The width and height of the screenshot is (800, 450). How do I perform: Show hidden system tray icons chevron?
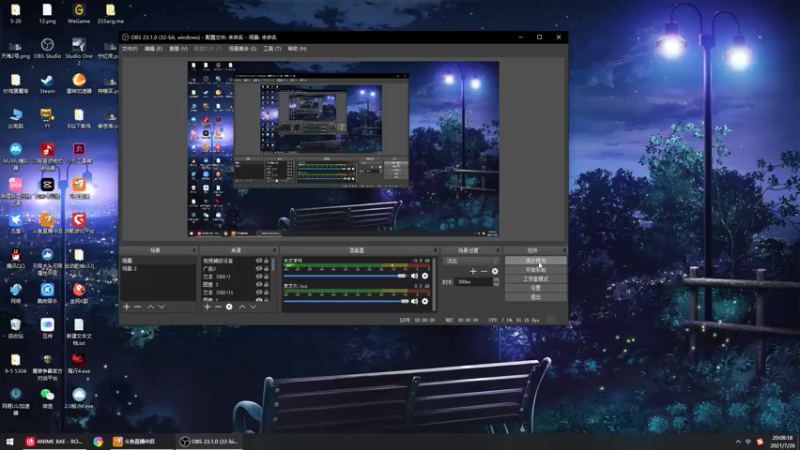738,442
